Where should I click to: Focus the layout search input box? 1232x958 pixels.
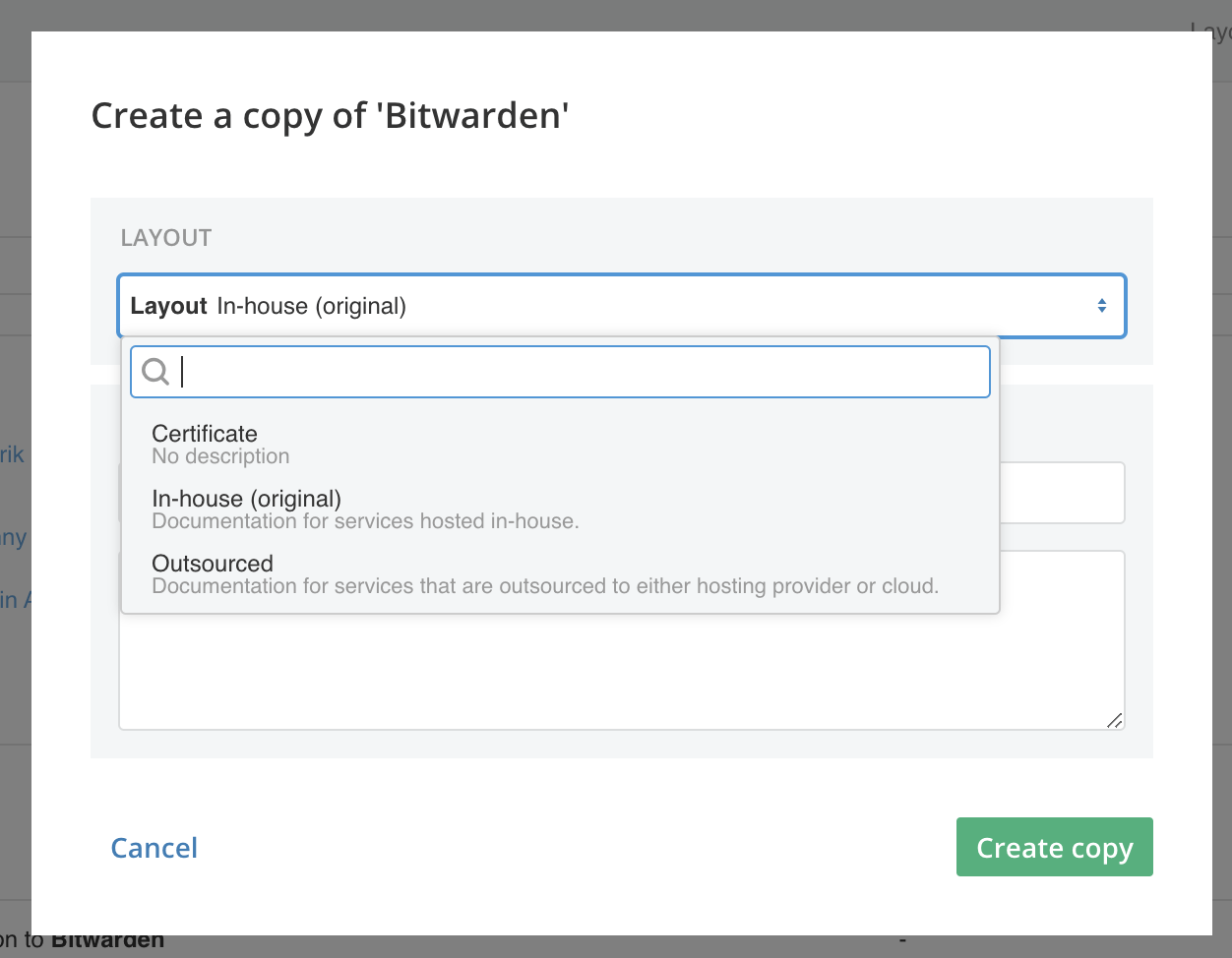pyautogui.click(x=560, y=372)
